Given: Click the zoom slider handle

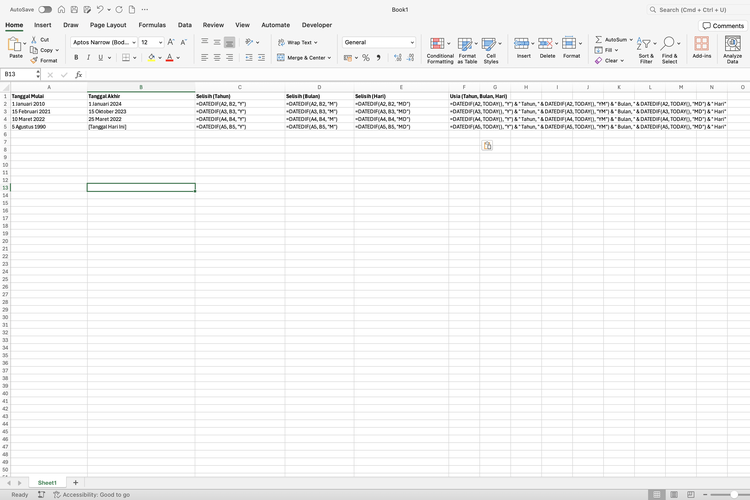Looking at the screenshot, I should 734,495.
